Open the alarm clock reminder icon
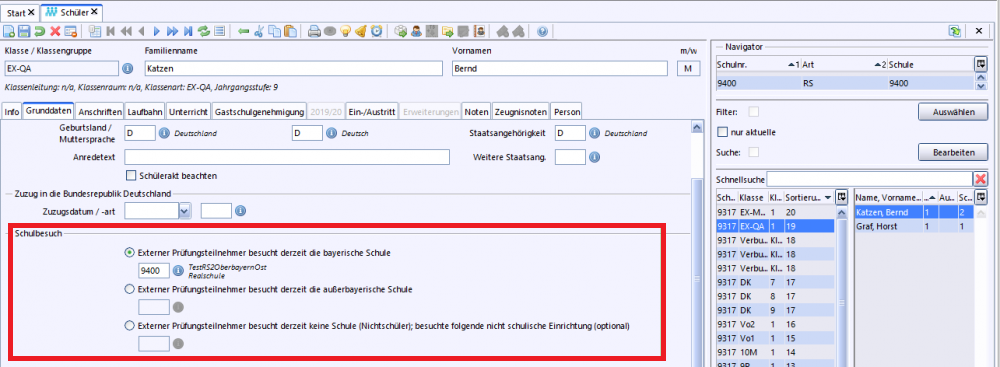Screen dimensions: 1000x367 pyautogui.click(x=376, y=31)
